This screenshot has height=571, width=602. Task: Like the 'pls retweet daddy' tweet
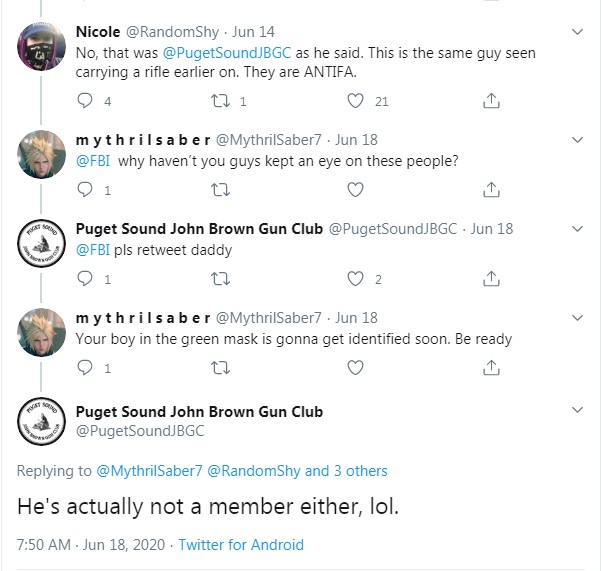tap(355, 279)
